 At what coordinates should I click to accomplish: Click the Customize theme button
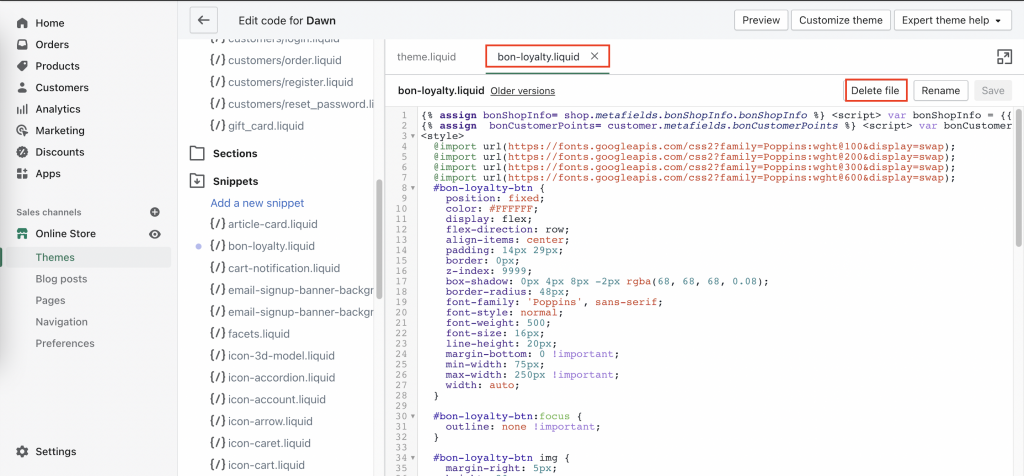pyautogui.click(x=841, y=20)
